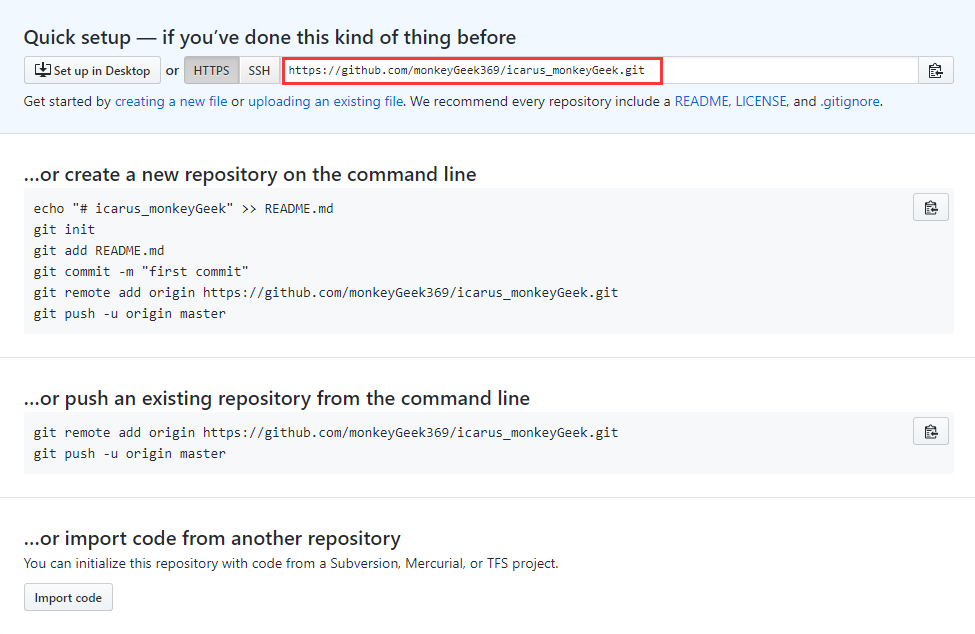The height and width of the screenshot is (634, 975).
Task: Click the import code from another repository heading
Action: click(212, 538)
